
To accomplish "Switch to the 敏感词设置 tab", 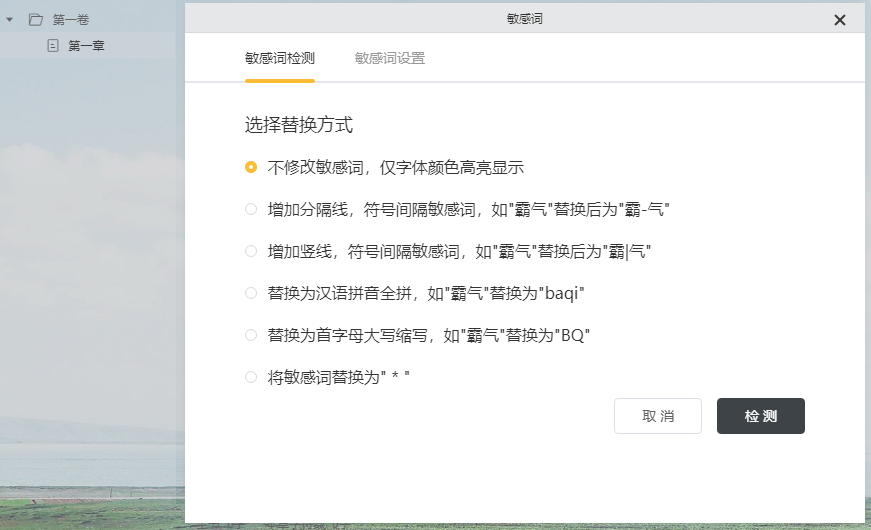I will [x=390, y=58].
